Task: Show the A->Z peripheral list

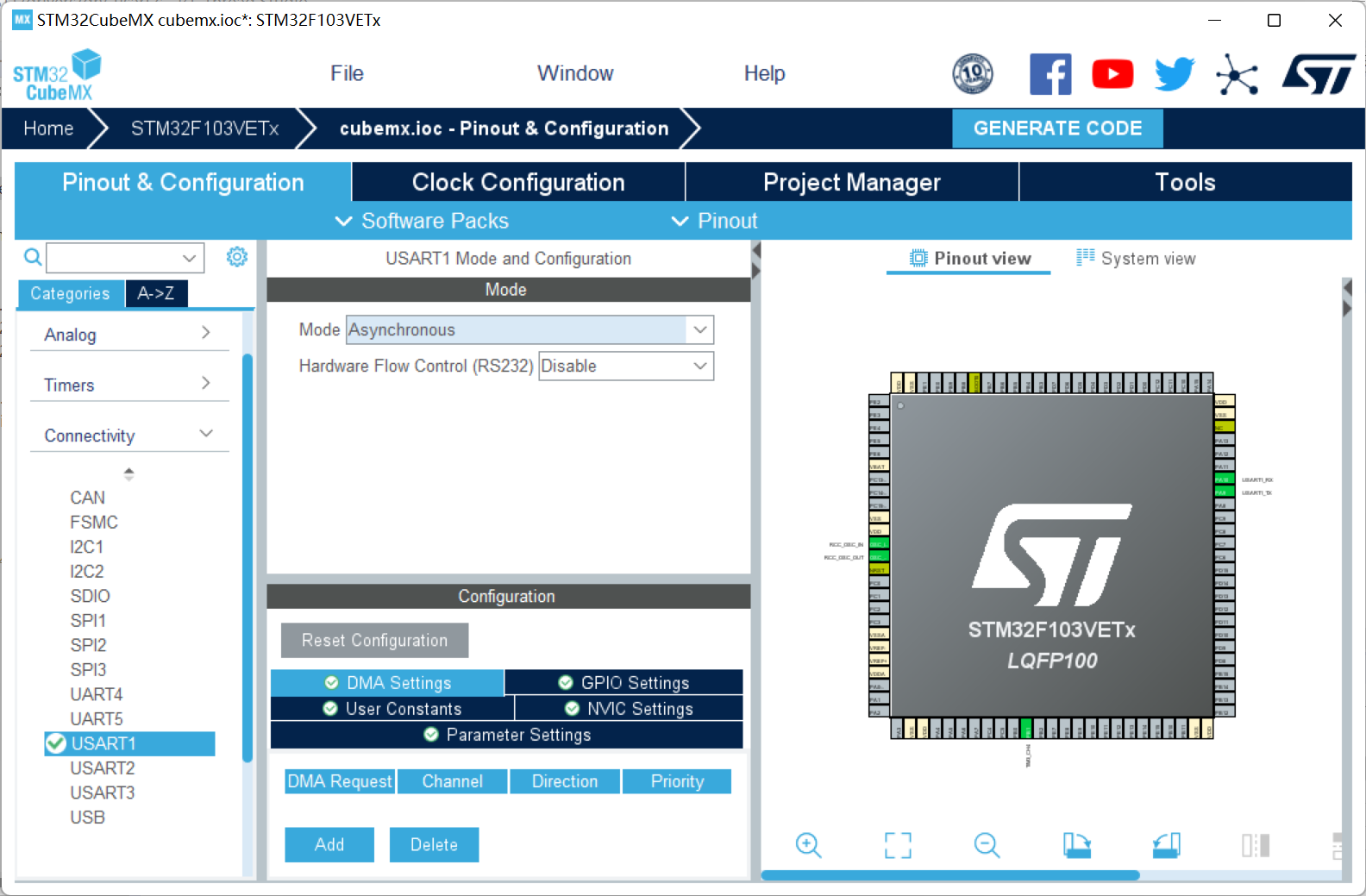Action: click(156, 293)
